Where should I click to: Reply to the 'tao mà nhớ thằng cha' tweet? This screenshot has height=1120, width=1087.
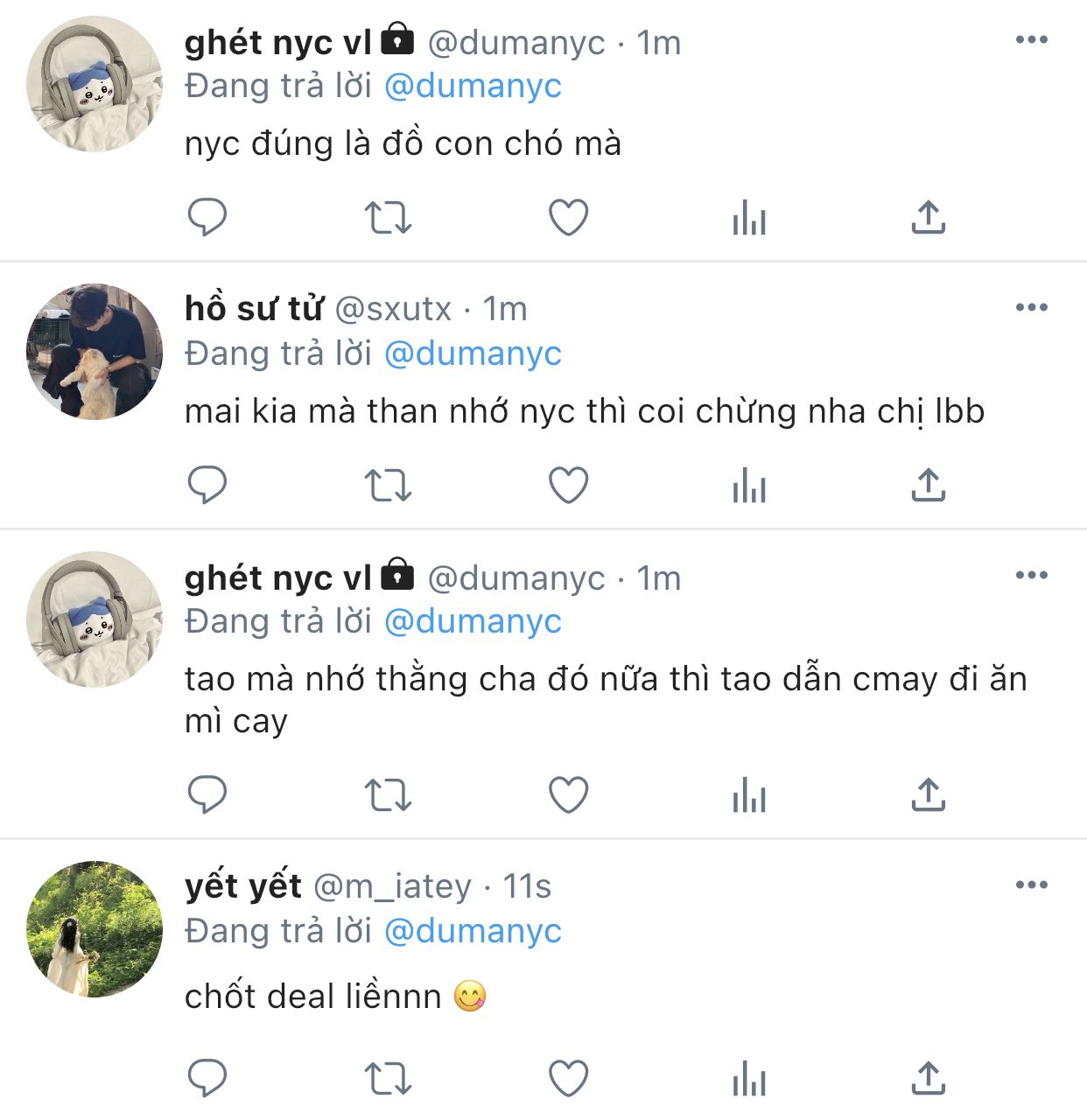[x=207, y=794]
